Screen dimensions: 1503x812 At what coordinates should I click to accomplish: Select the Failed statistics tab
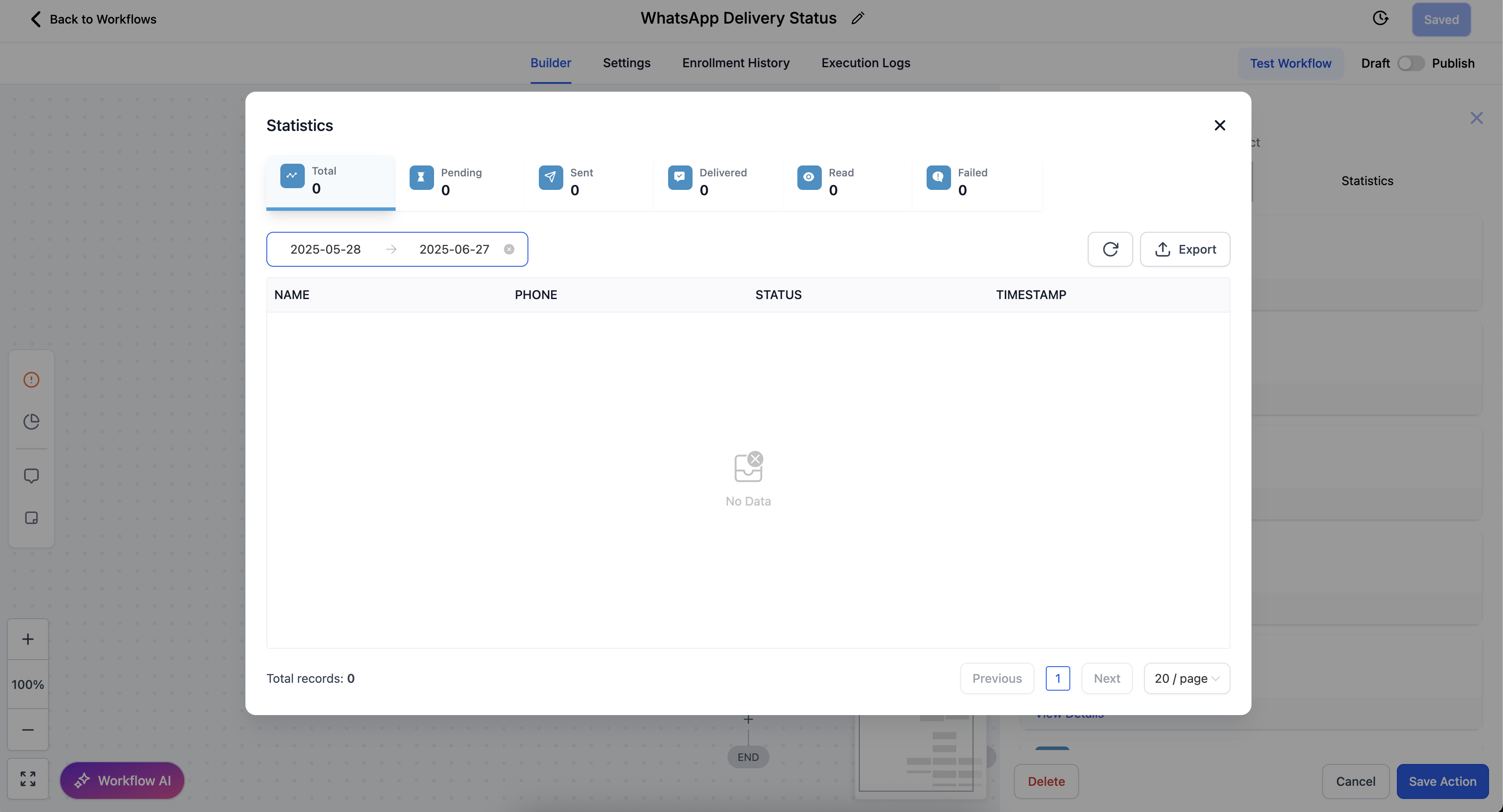click(x=976, y=182)
